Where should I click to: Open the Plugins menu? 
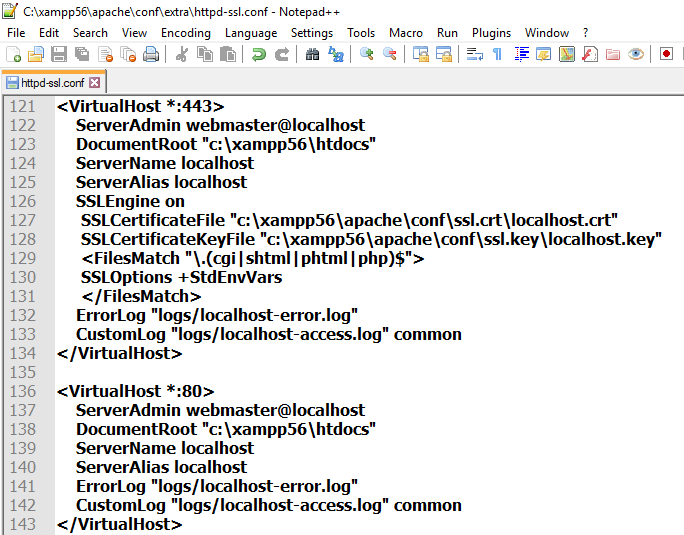(491, 33)
